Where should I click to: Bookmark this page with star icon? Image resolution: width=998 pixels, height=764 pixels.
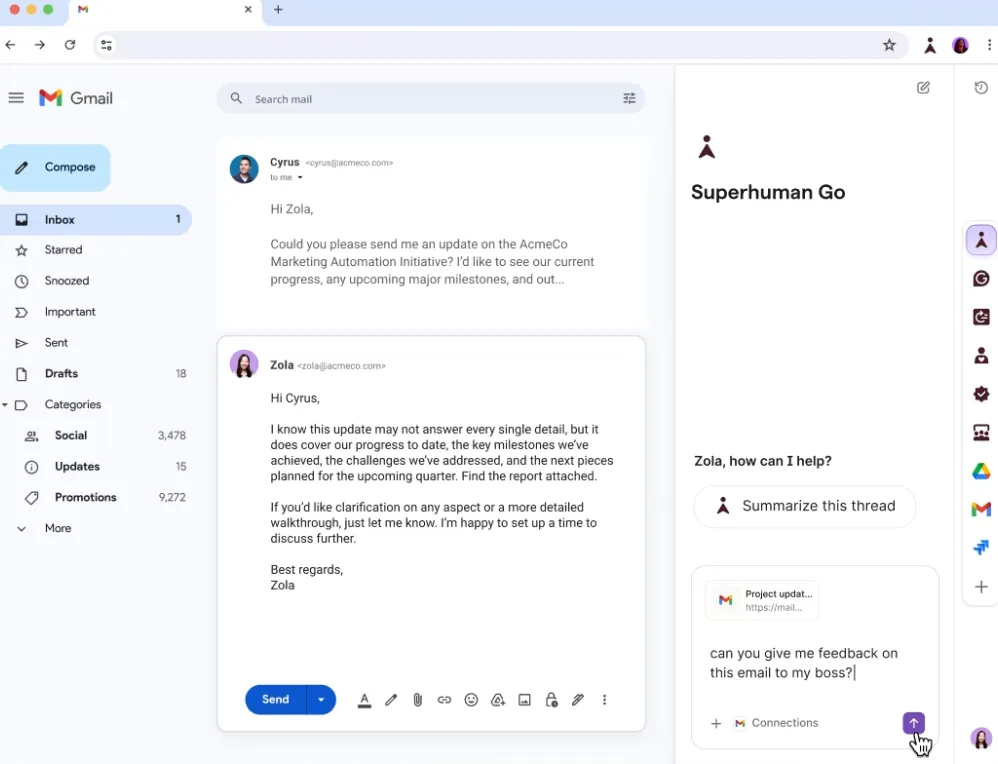pos(889,45)
